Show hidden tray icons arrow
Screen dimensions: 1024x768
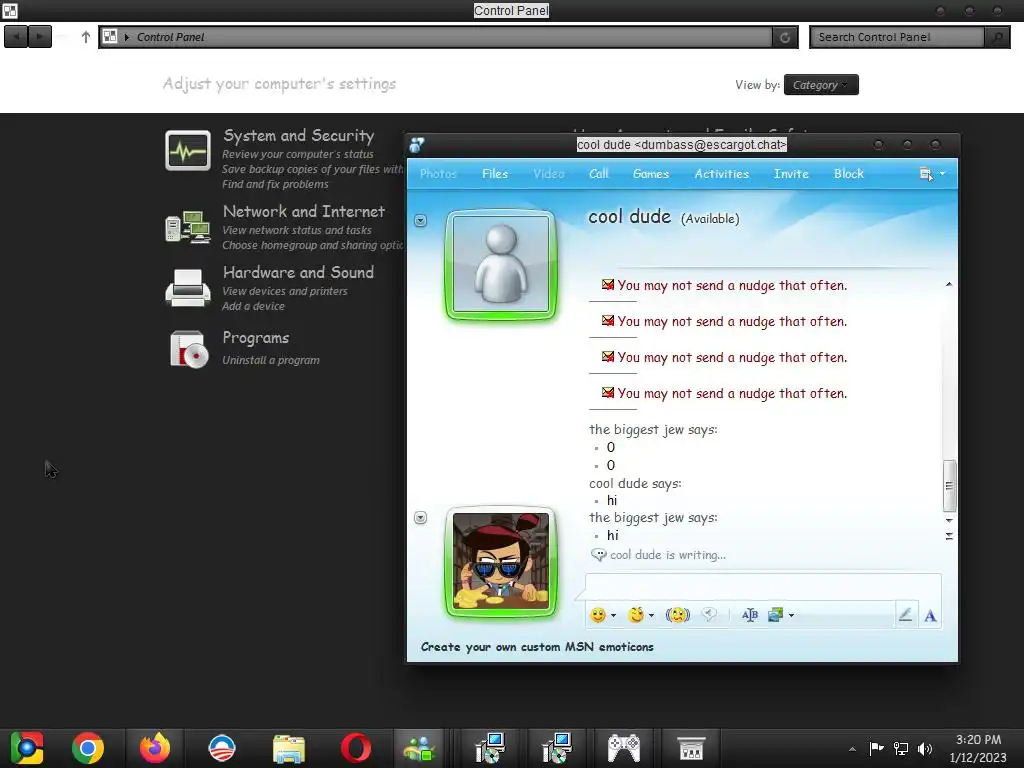852,749
